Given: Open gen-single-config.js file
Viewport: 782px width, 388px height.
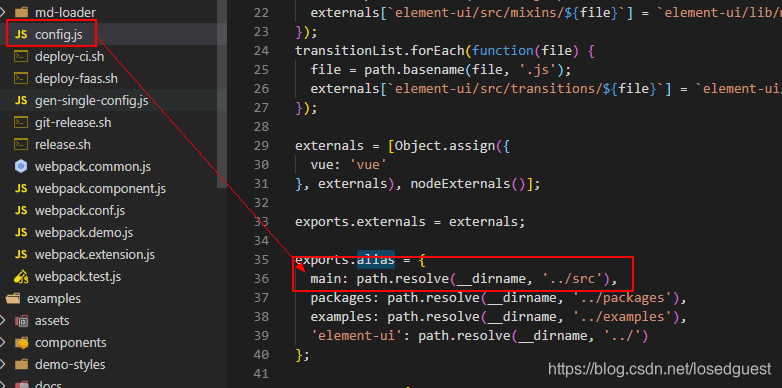Looking at the screenshot, I should click(x=91, y=100).
